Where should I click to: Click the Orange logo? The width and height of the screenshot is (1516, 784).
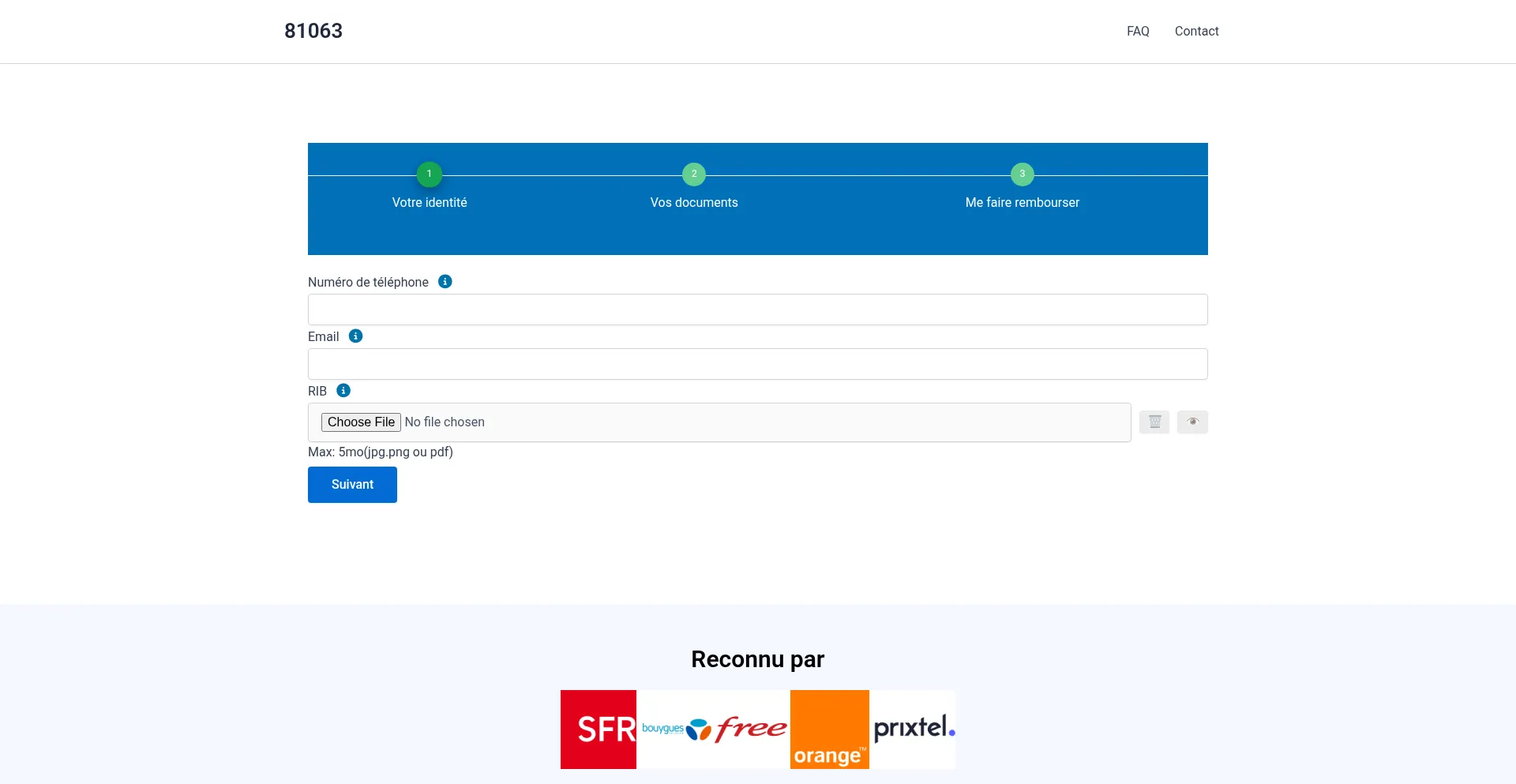(829, 730)
